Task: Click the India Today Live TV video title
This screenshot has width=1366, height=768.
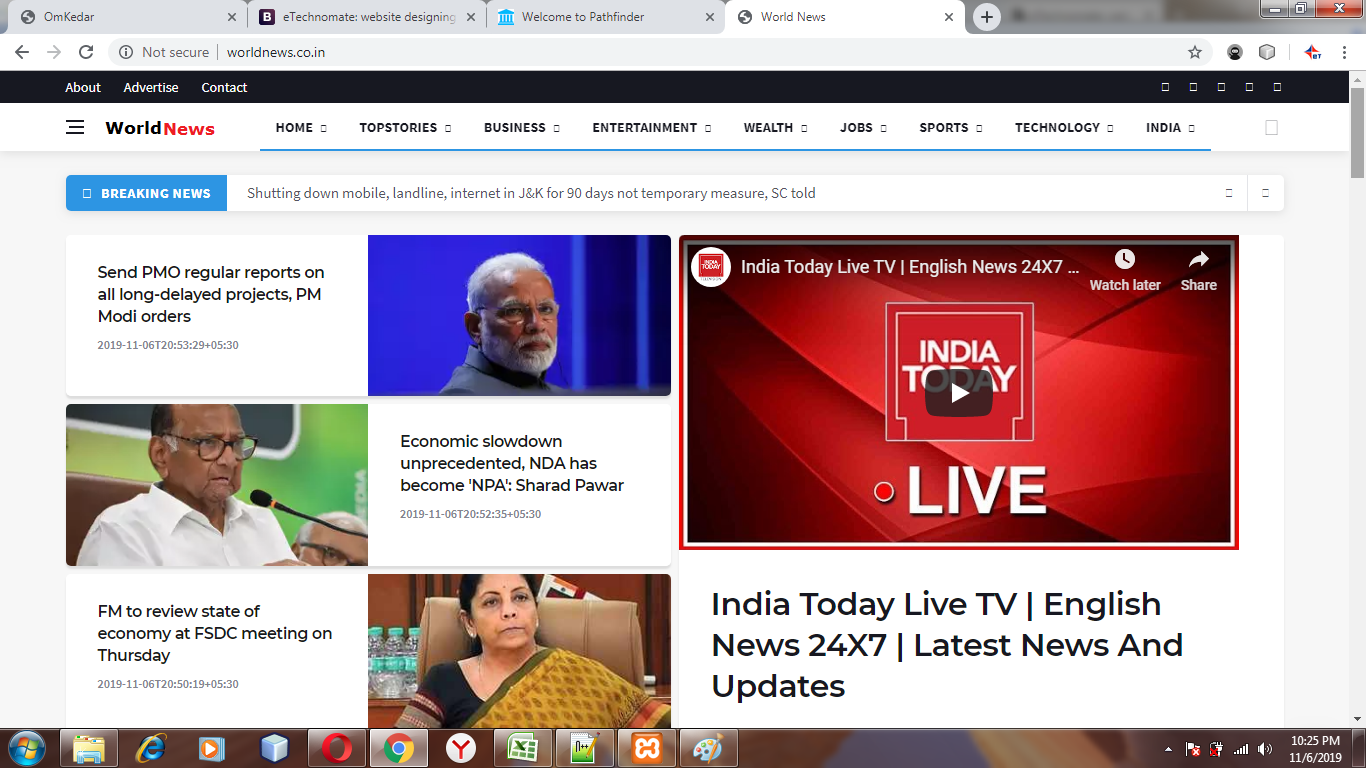Action: pos(910,267)
